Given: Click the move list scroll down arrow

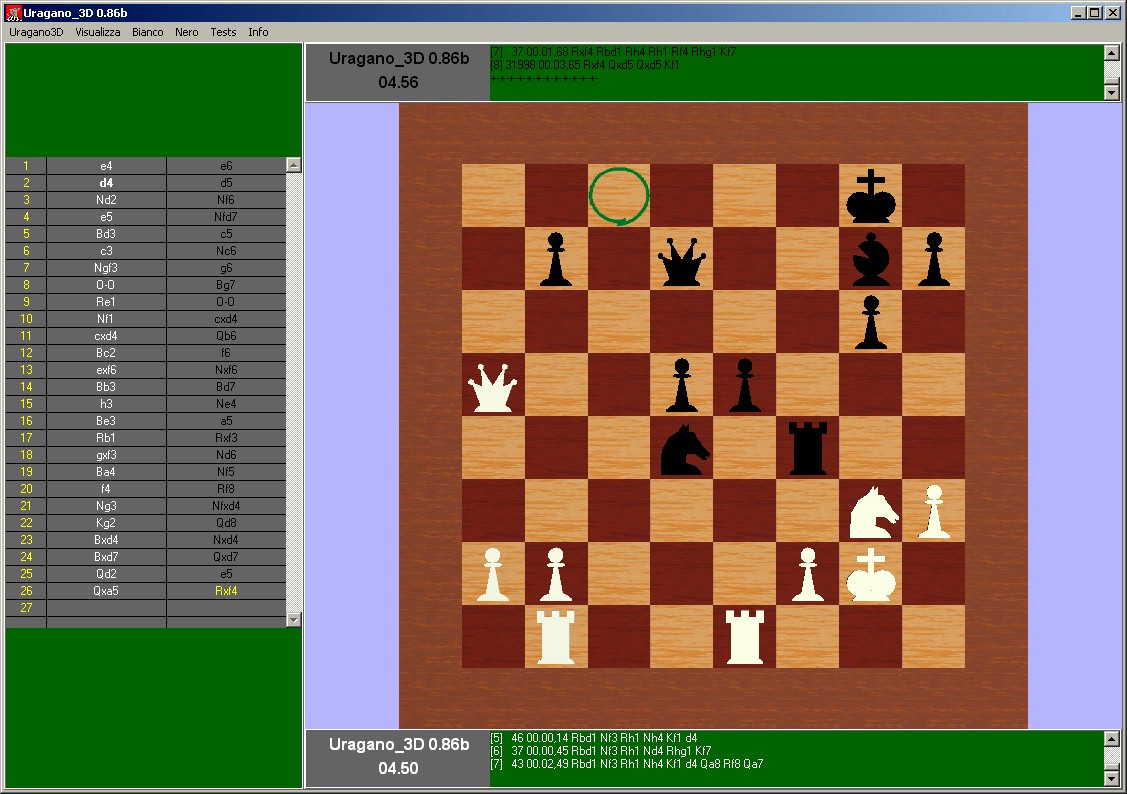Looking at the screenshot, I should point(293,619).
